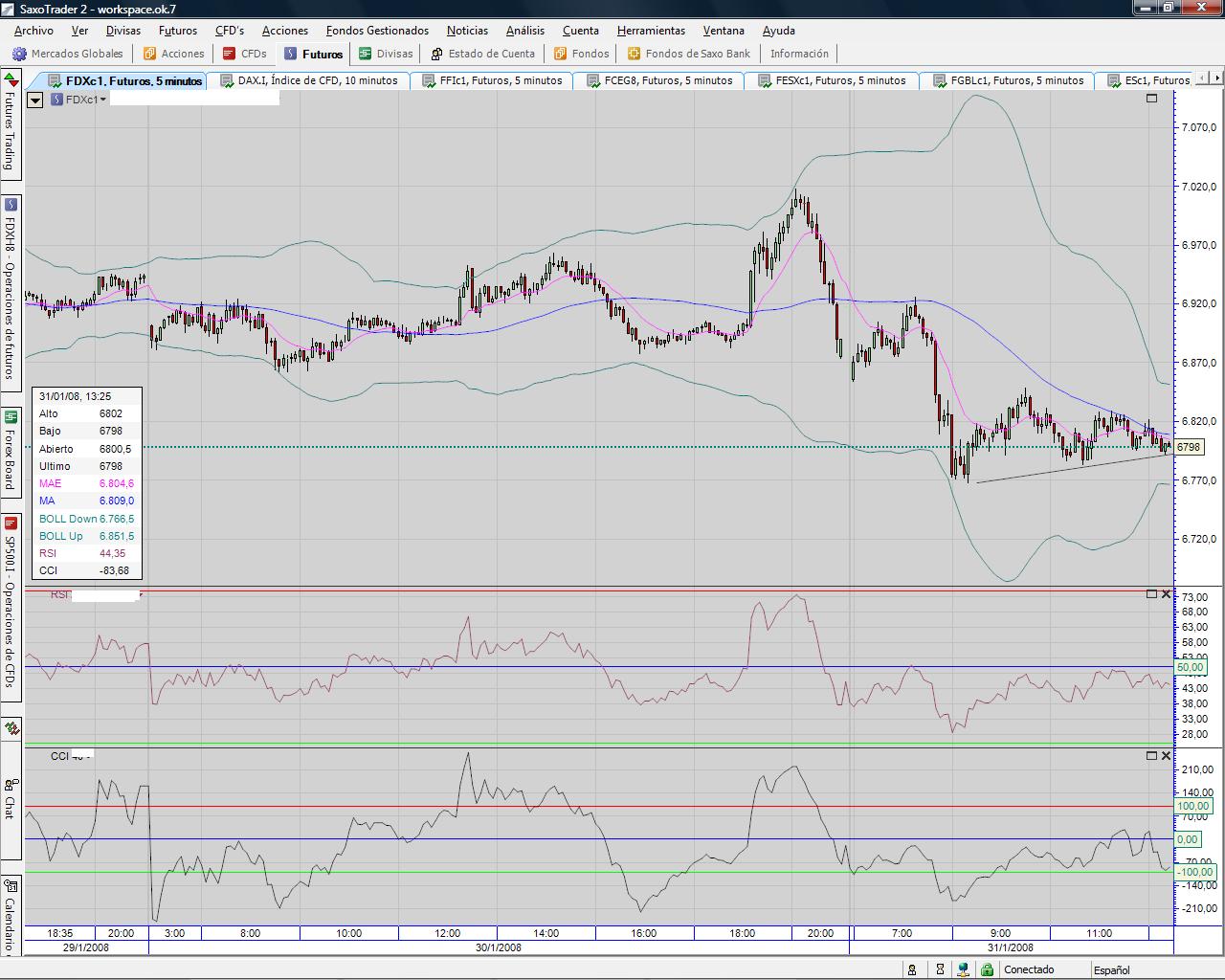Maximize the RSI indicator panel
Image resolution: width=1225 pixels, height=980 pixels.
[x=1151, y=594]
